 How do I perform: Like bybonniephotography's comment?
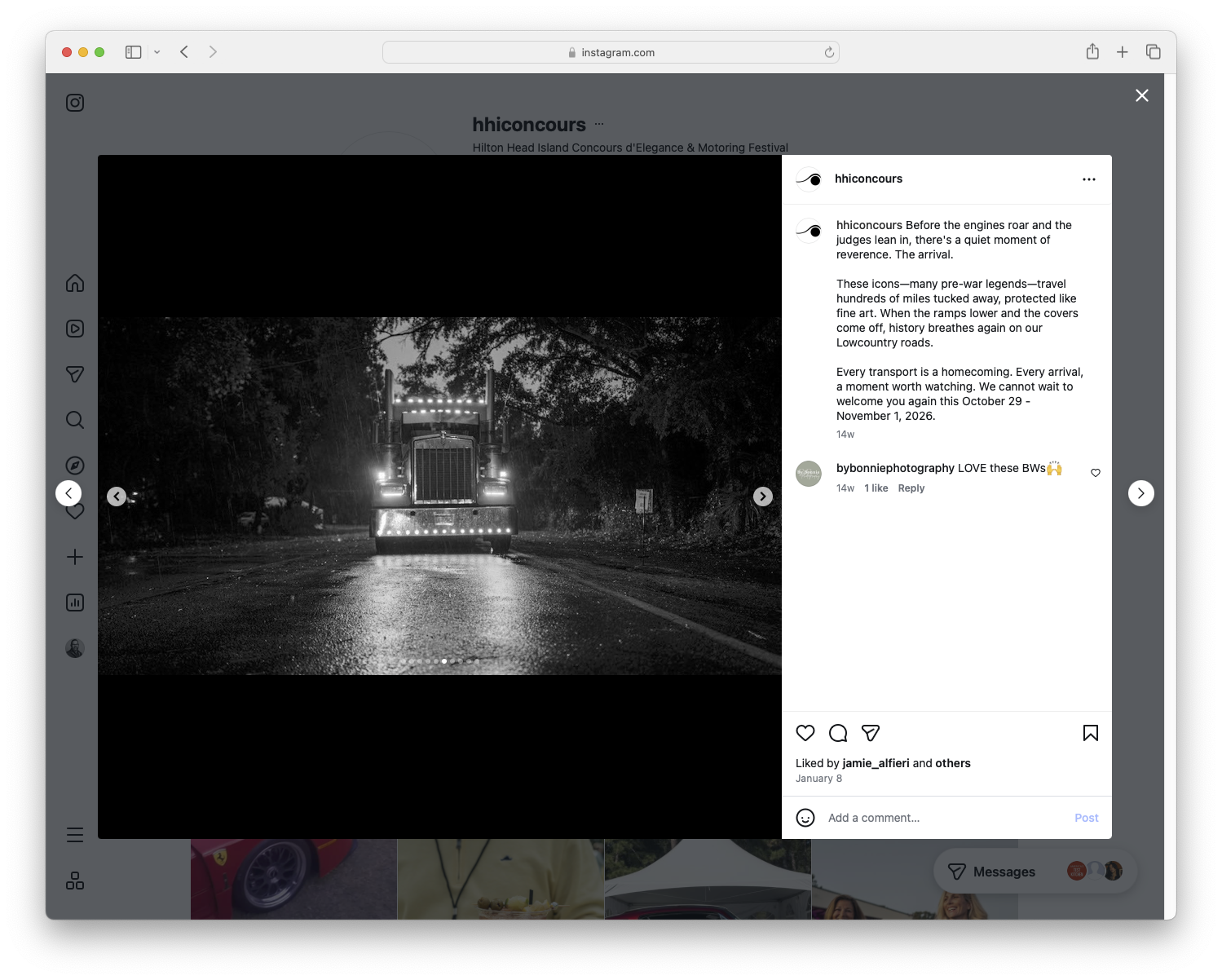point(1095,472)
